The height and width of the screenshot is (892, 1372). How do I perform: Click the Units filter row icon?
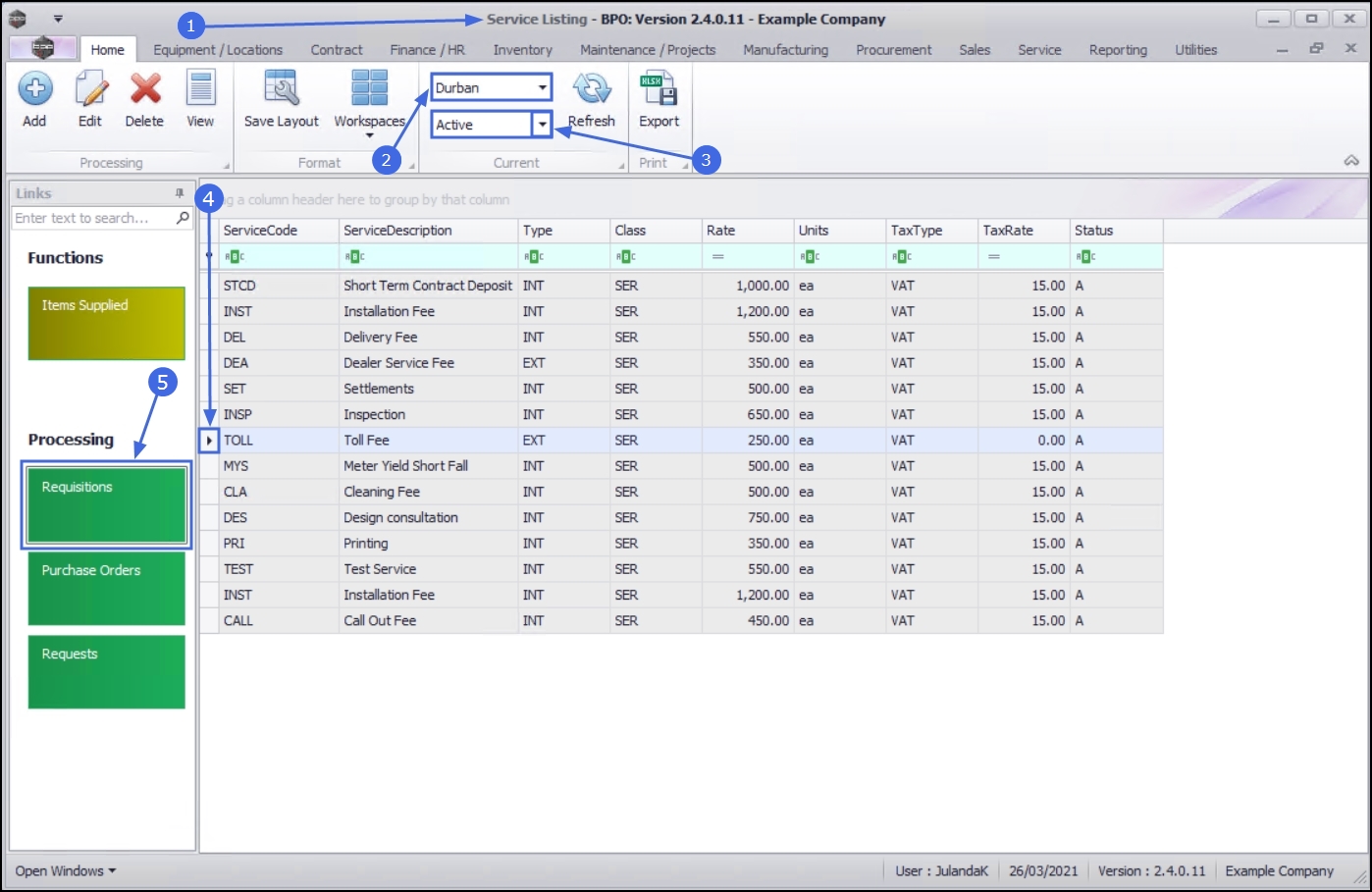tap(810, 256)
